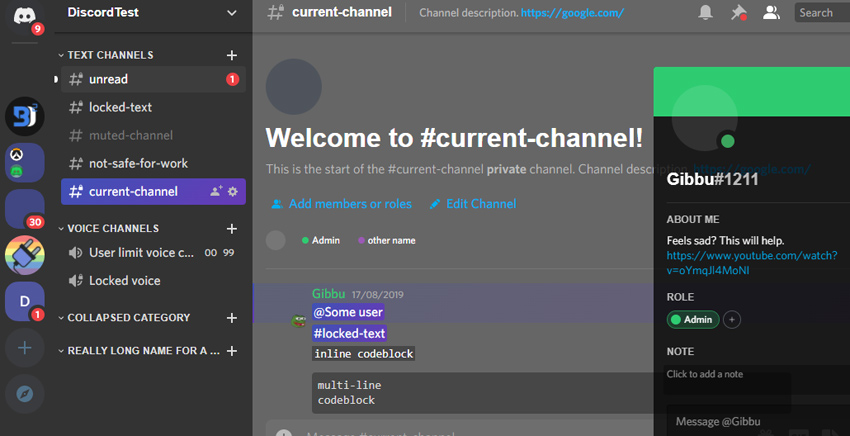Click google.com link in channel header
Viewport: 850px width, 436px height.
[572, 12]
